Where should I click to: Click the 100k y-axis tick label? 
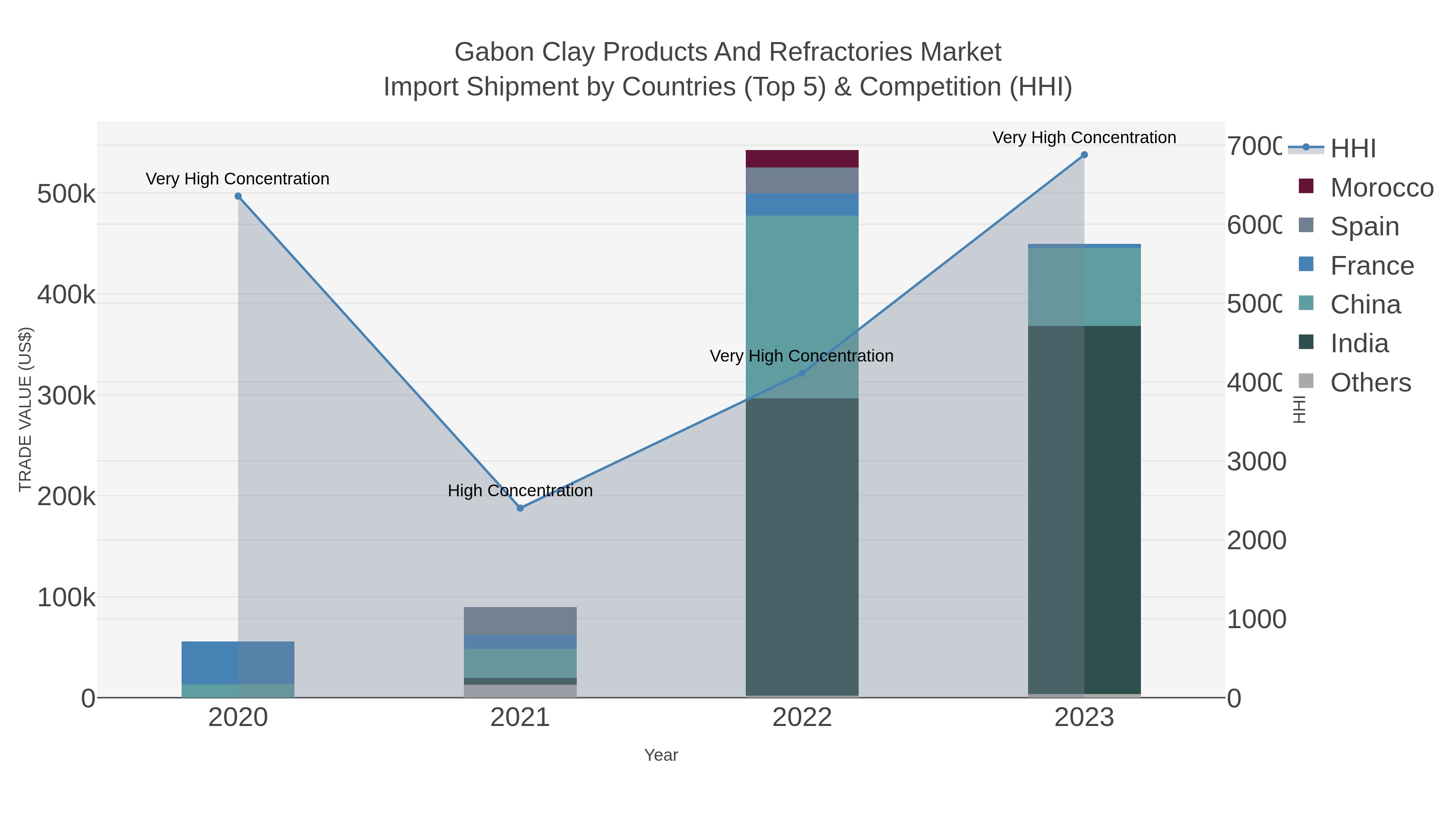point(66,597)
